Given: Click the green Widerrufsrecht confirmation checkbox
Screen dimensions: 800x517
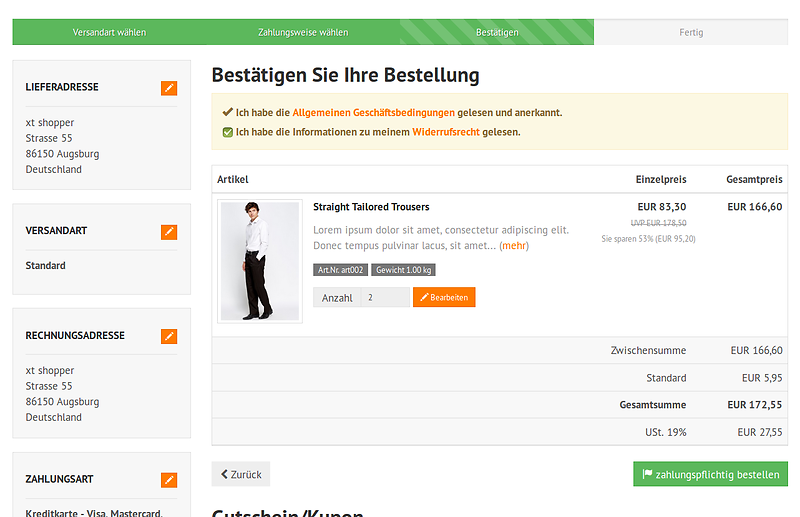Looking at the screenshot, I should (x=227, y=132).
